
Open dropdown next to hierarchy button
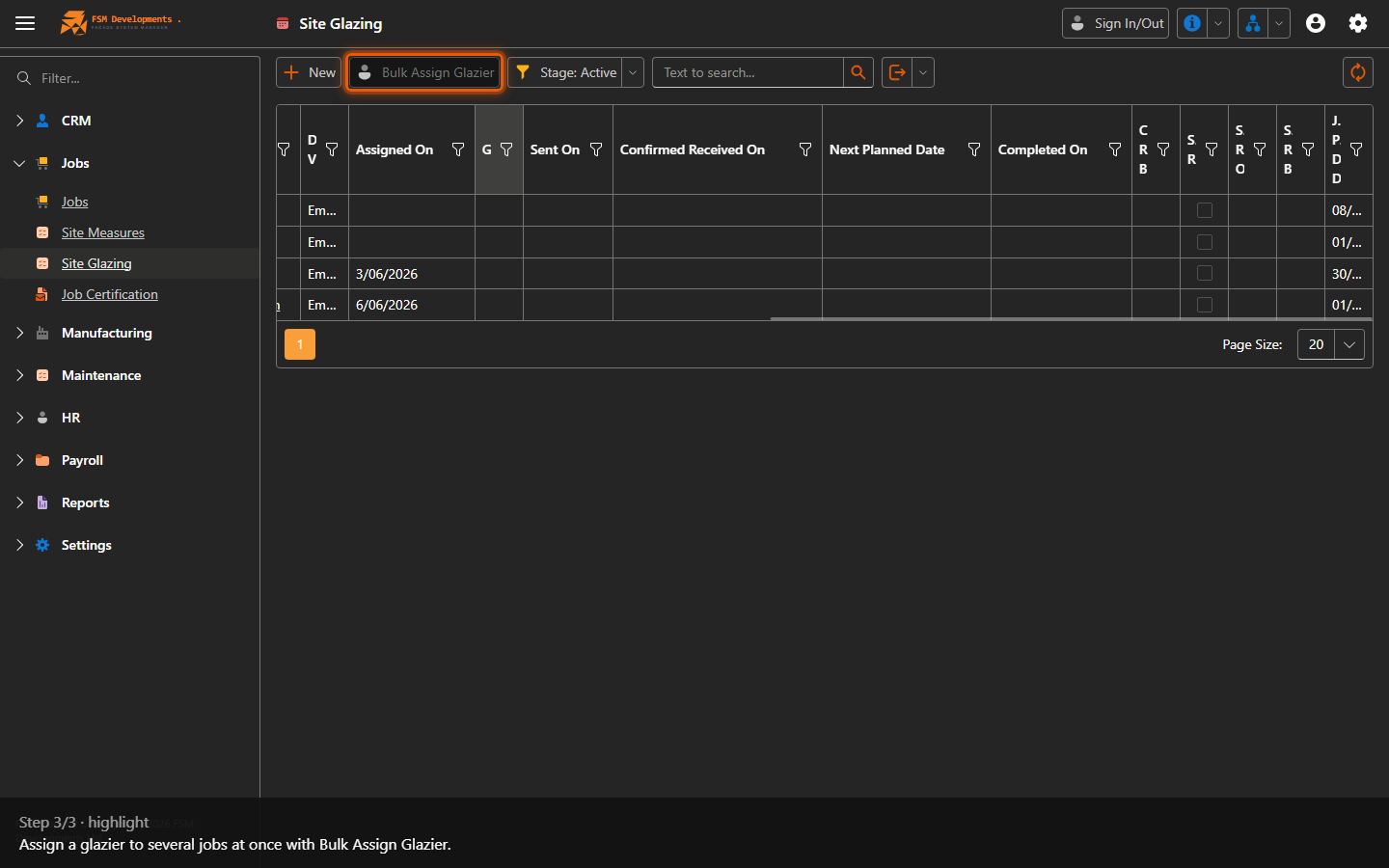(1279, 23)
